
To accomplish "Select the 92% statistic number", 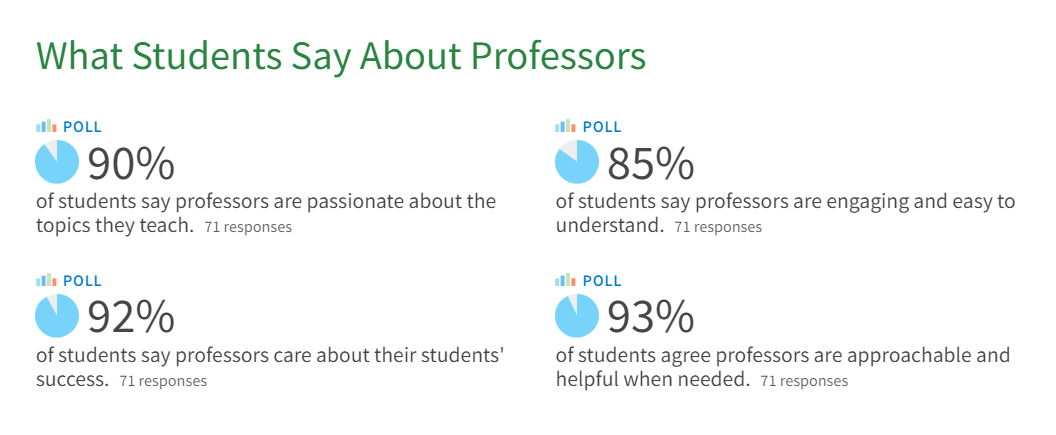I will coord(131,317).
